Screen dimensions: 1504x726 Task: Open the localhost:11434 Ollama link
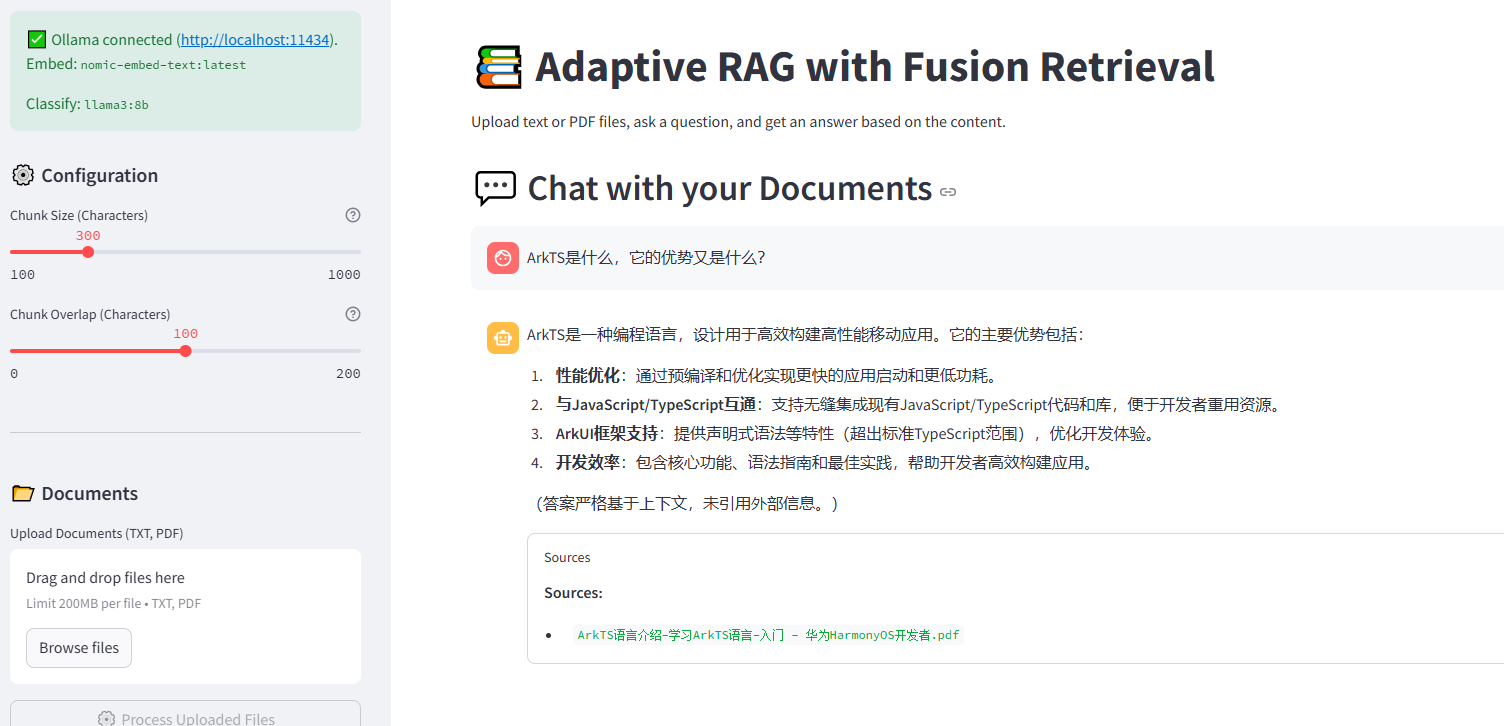click(x=256, y=40)
